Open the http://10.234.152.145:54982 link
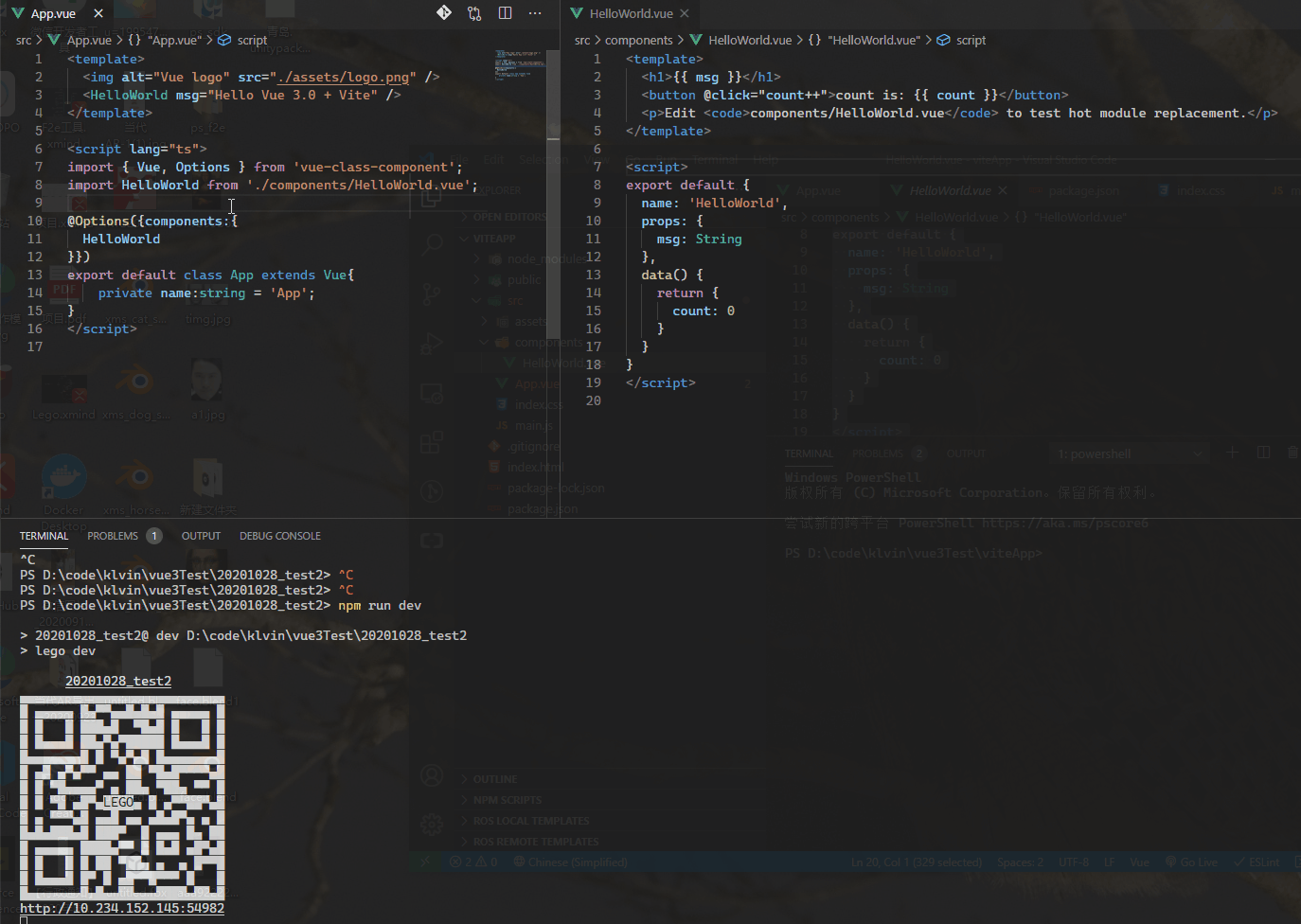The image size is (1301, 924). (x=121, y=907)
